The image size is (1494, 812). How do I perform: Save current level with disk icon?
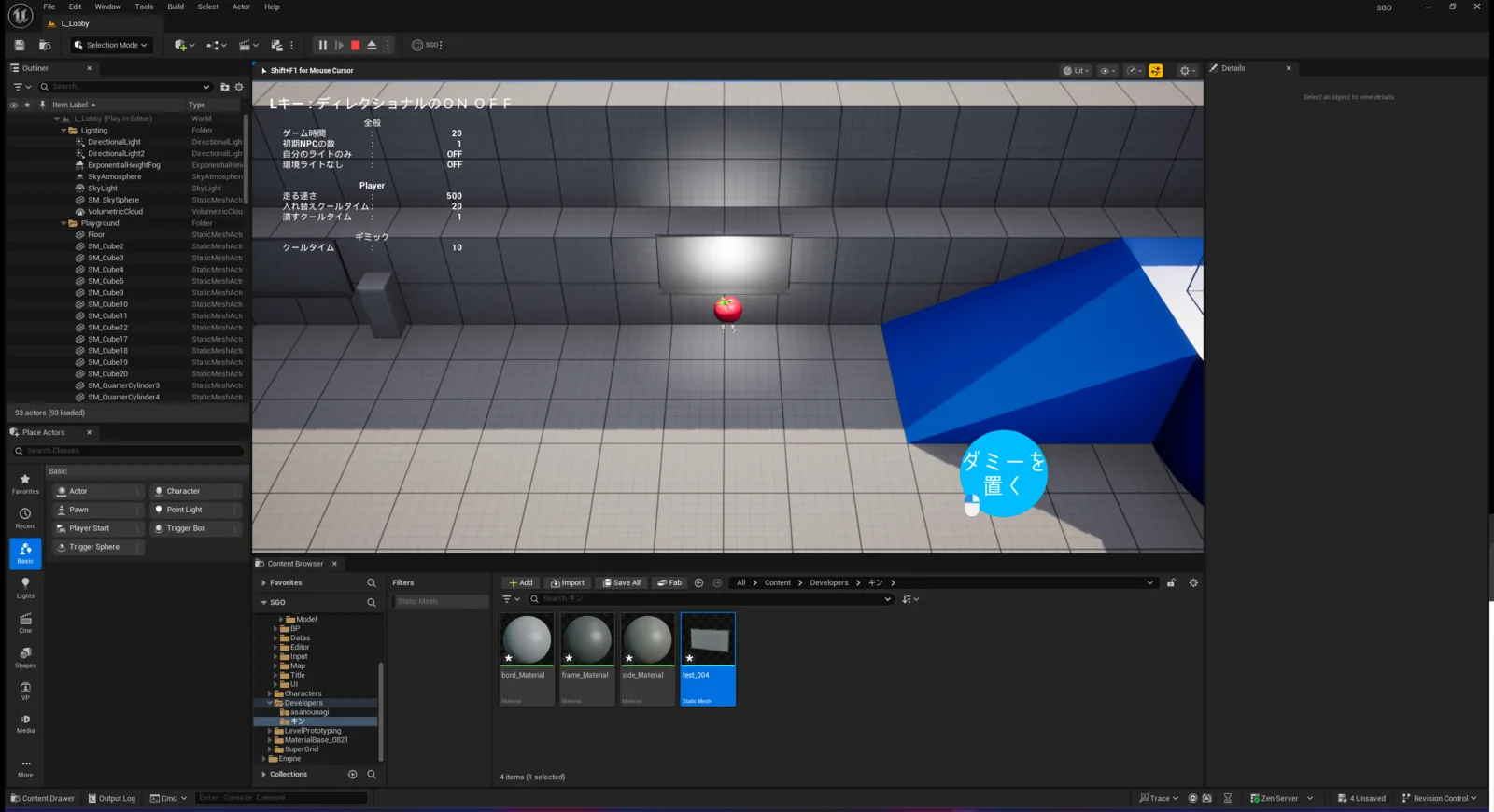20,45
